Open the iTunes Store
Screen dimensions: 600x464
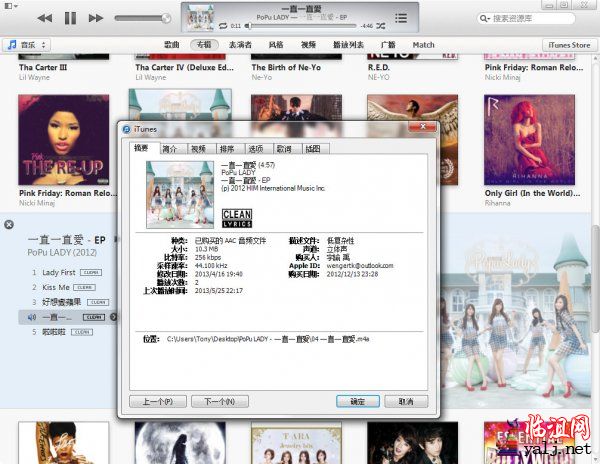(569, 45)
